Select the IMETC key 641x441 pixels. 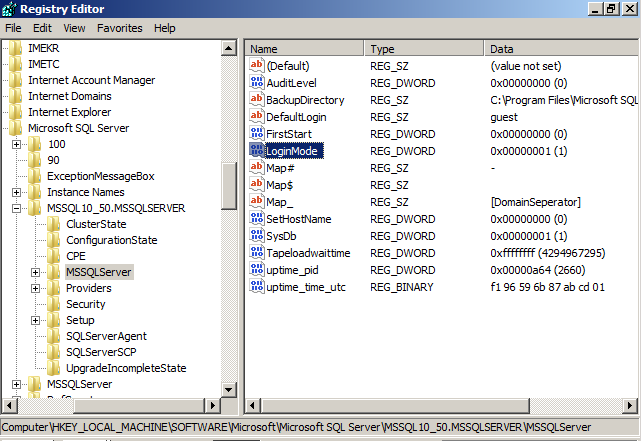43,64
